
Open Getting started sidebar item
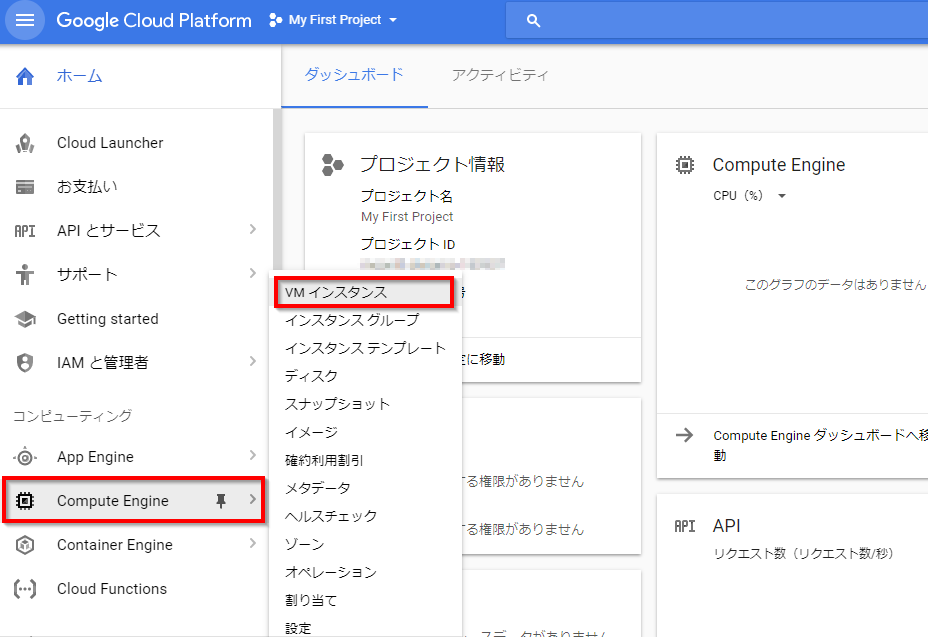(x=108, y=318)
